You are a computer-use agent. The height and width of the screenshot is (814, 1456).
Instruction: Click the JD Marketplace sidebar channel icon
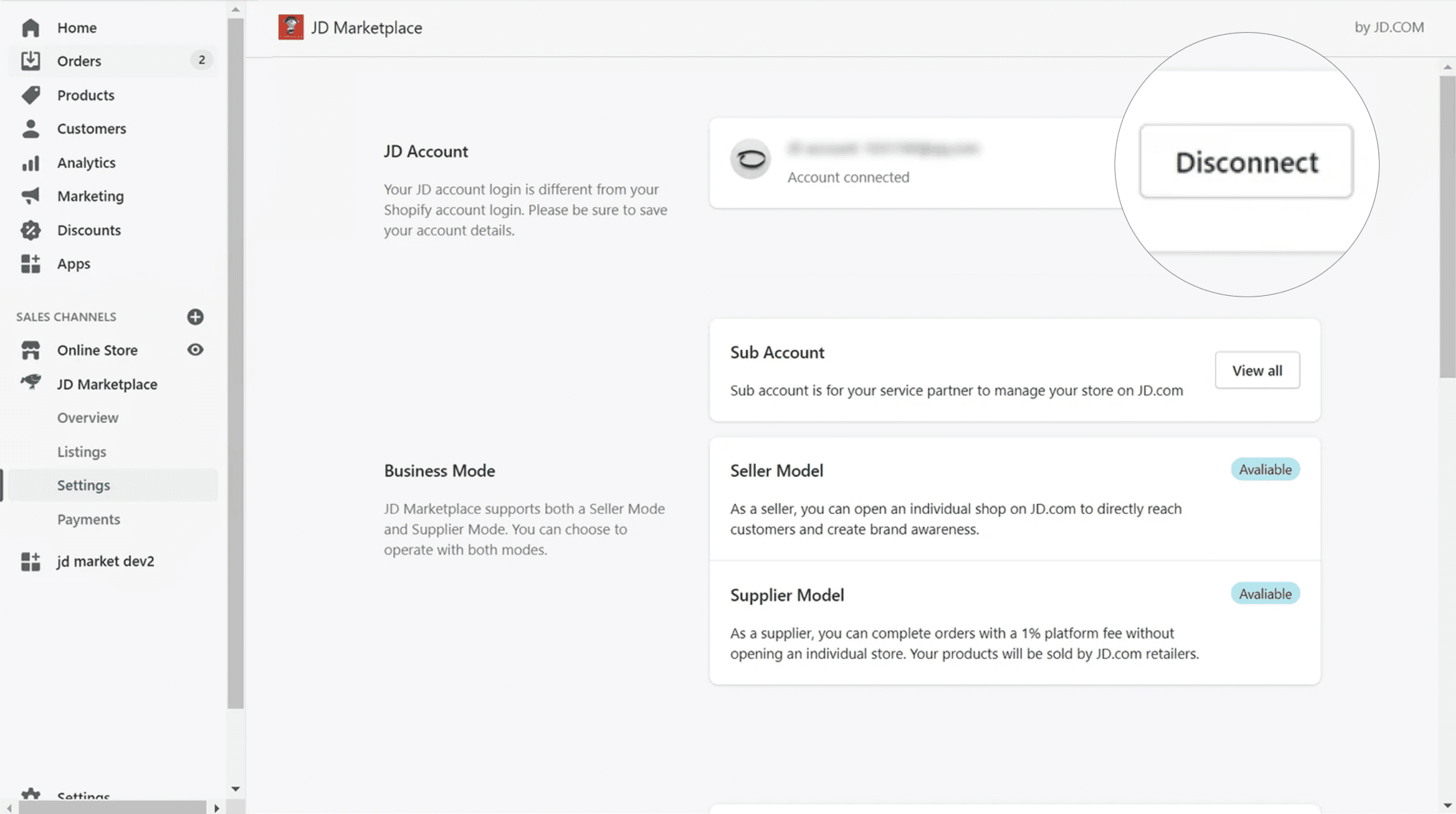(30, 383)
